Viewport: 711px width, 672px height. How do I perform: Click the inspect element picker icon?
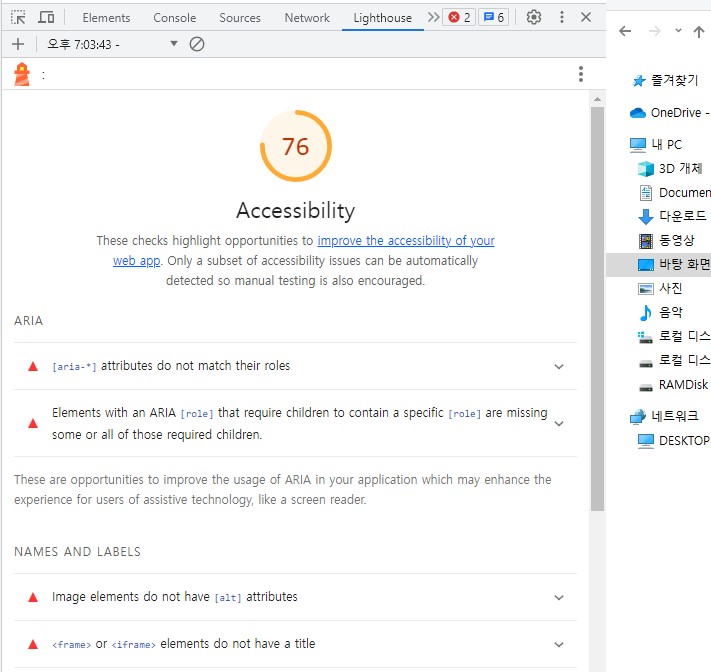(18, 17)
